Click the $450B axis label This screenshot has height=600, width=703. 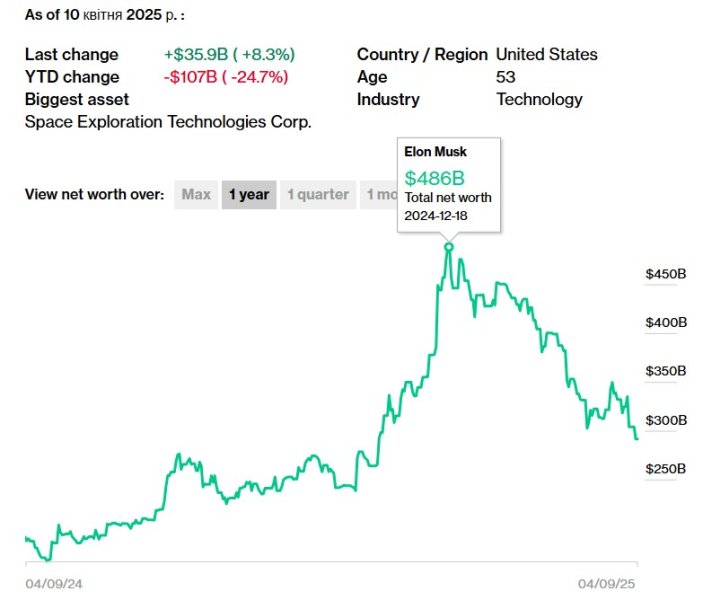[667, 274]
